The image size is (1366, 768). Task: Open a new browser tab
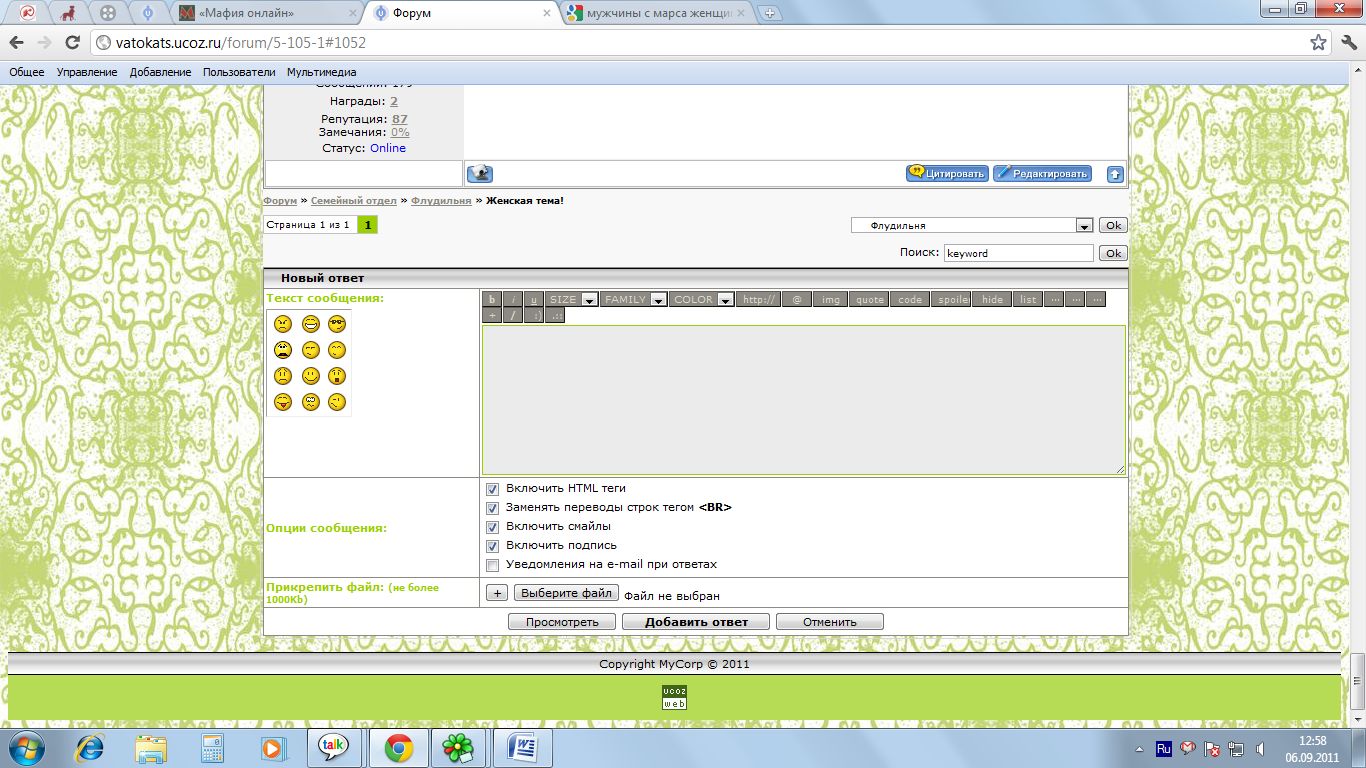pyautogui.click(x=769, y=13)
